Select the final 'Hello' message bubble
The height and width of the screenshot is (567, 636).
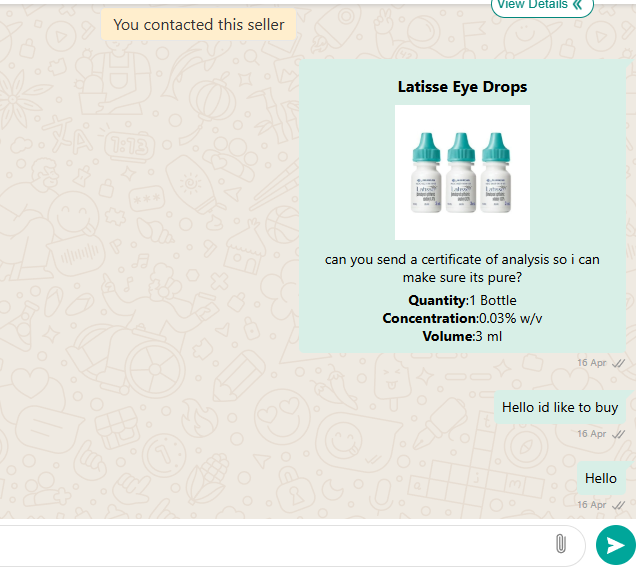point(601,478)
